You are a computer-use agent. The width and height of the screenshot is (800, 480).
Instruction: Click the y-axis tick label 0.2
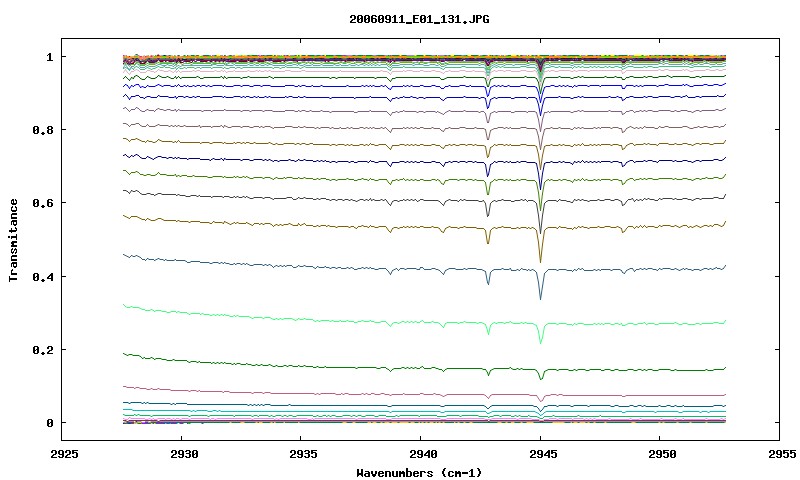[42, 350]
